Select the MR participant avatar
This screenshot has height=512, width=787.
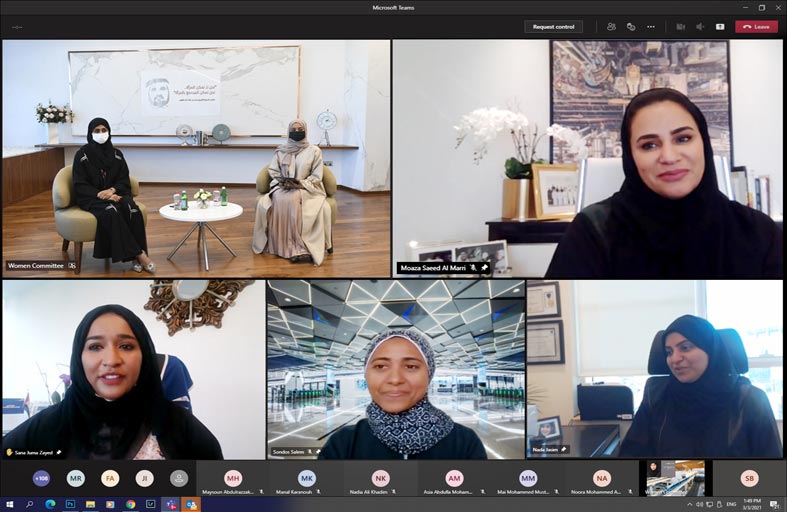tap(75, 478)
